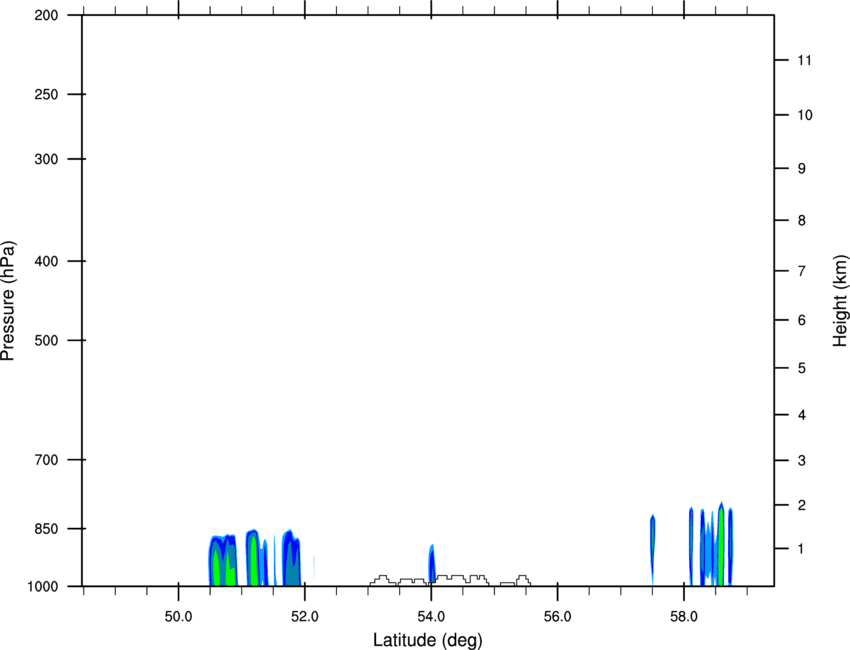Click the 850 pressure tick label
Viewport: 850px width, 650px height.
tap(46, 528)
